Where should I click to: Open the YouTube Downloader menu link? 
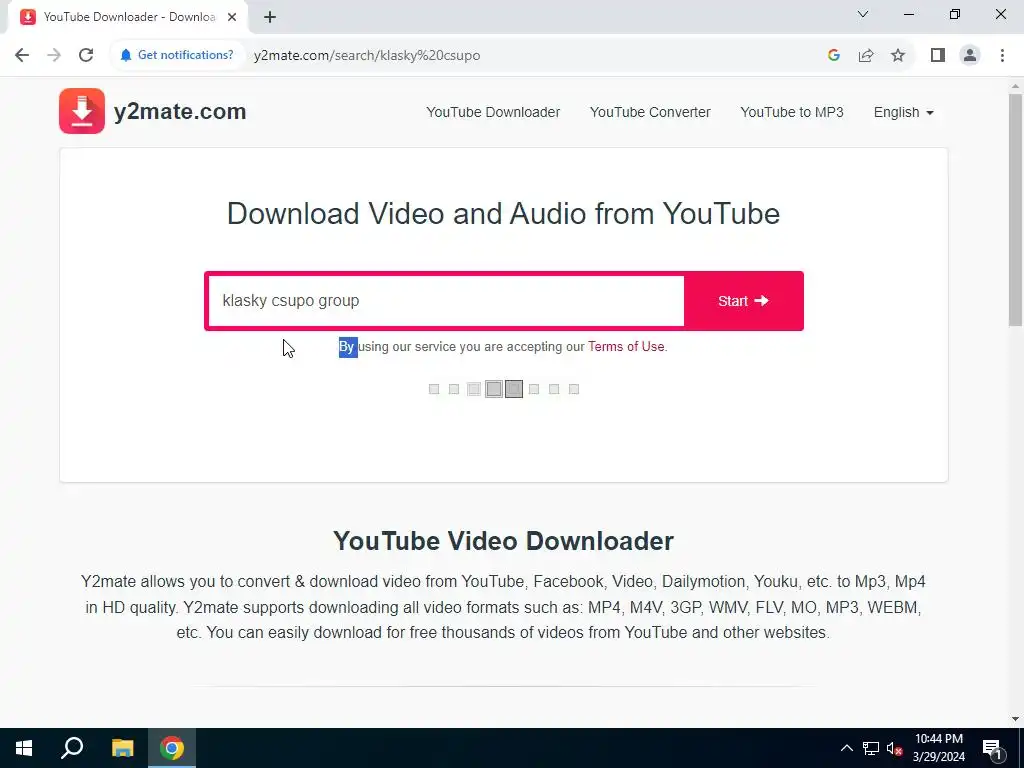[493, 112]
